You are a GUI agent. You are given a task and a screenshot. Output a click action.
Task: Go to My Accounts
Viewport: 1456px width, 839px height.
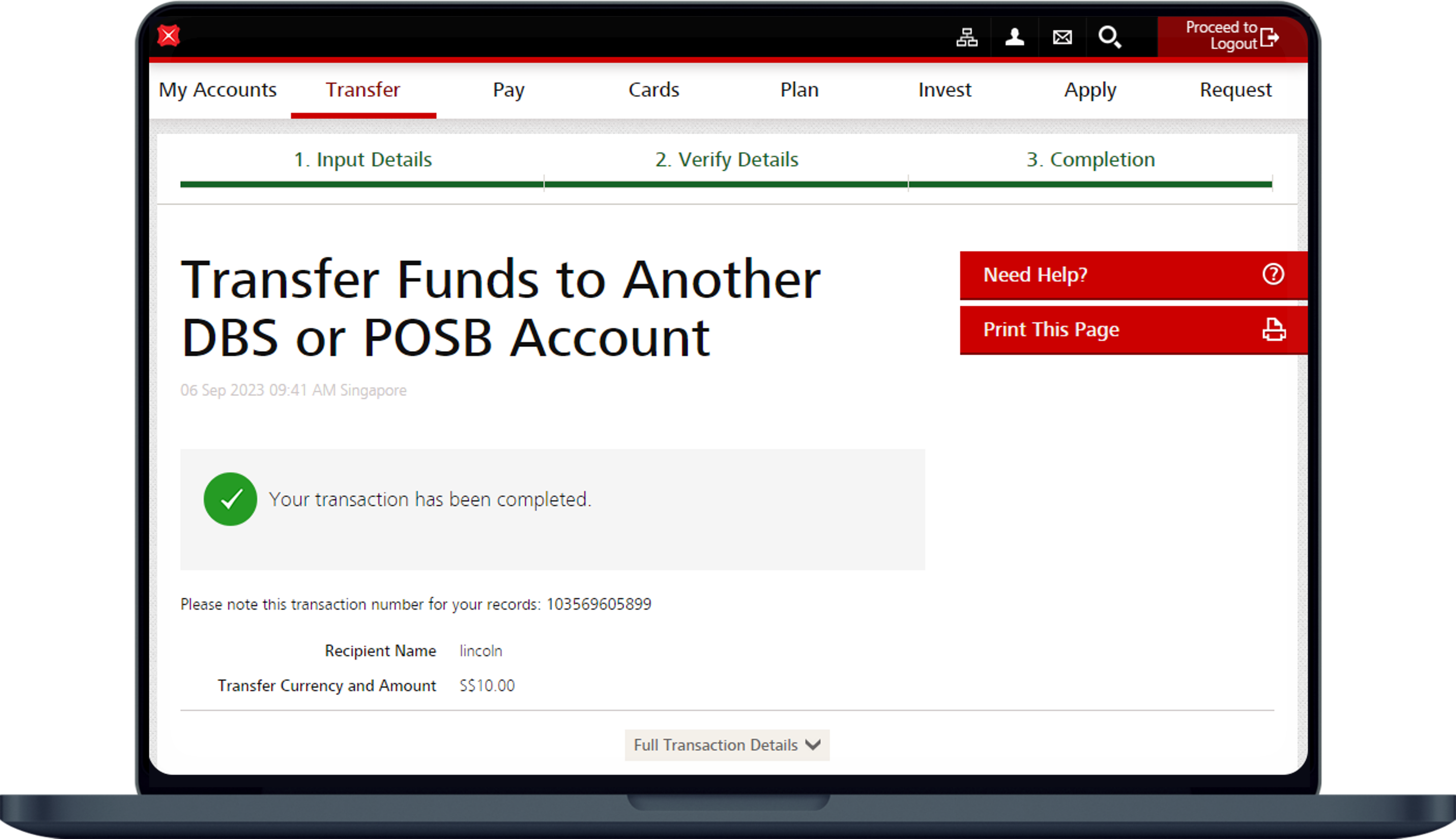click(x=217, y=90)
